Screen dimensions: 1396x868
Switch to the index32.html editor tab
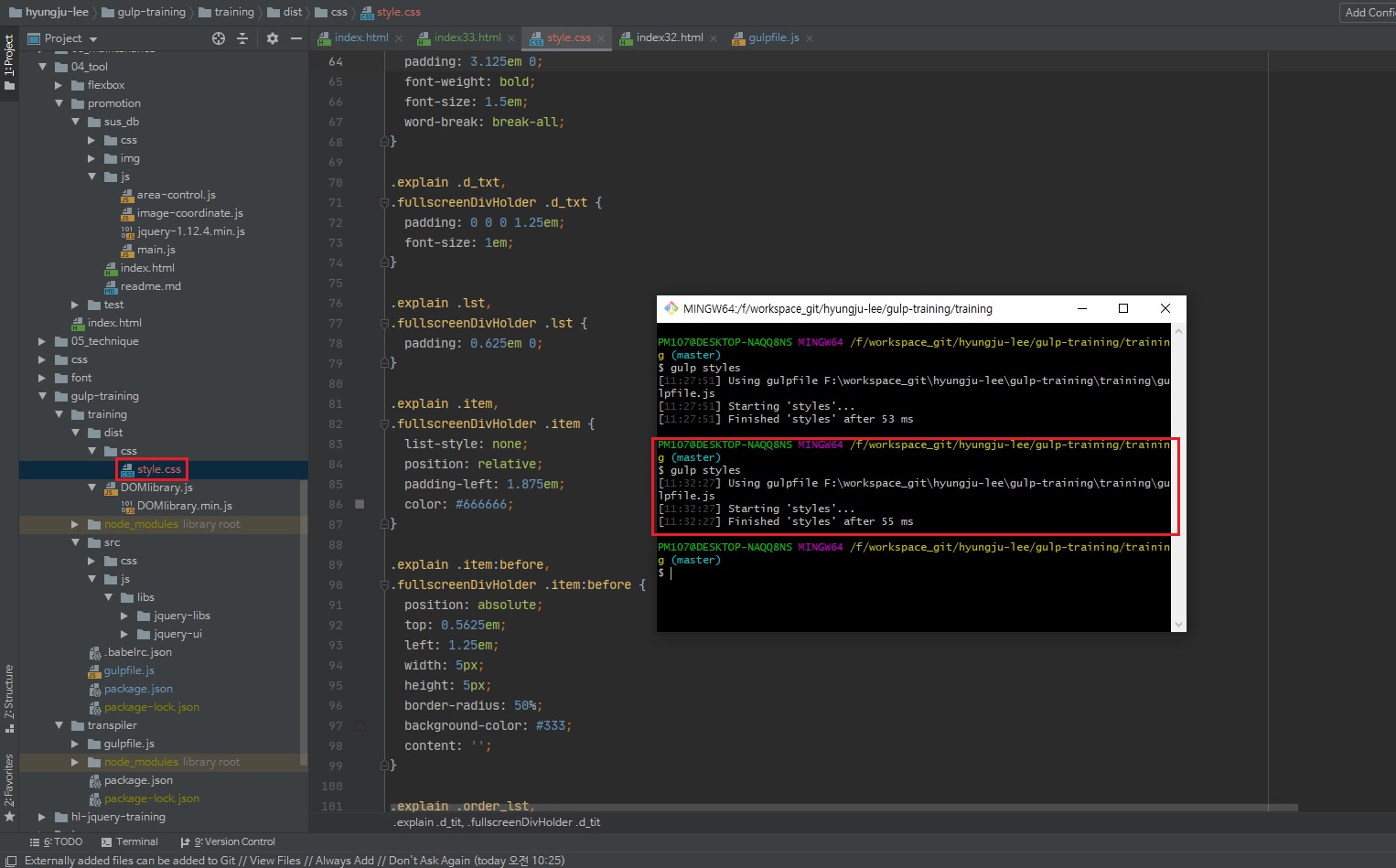pos(669,38)
